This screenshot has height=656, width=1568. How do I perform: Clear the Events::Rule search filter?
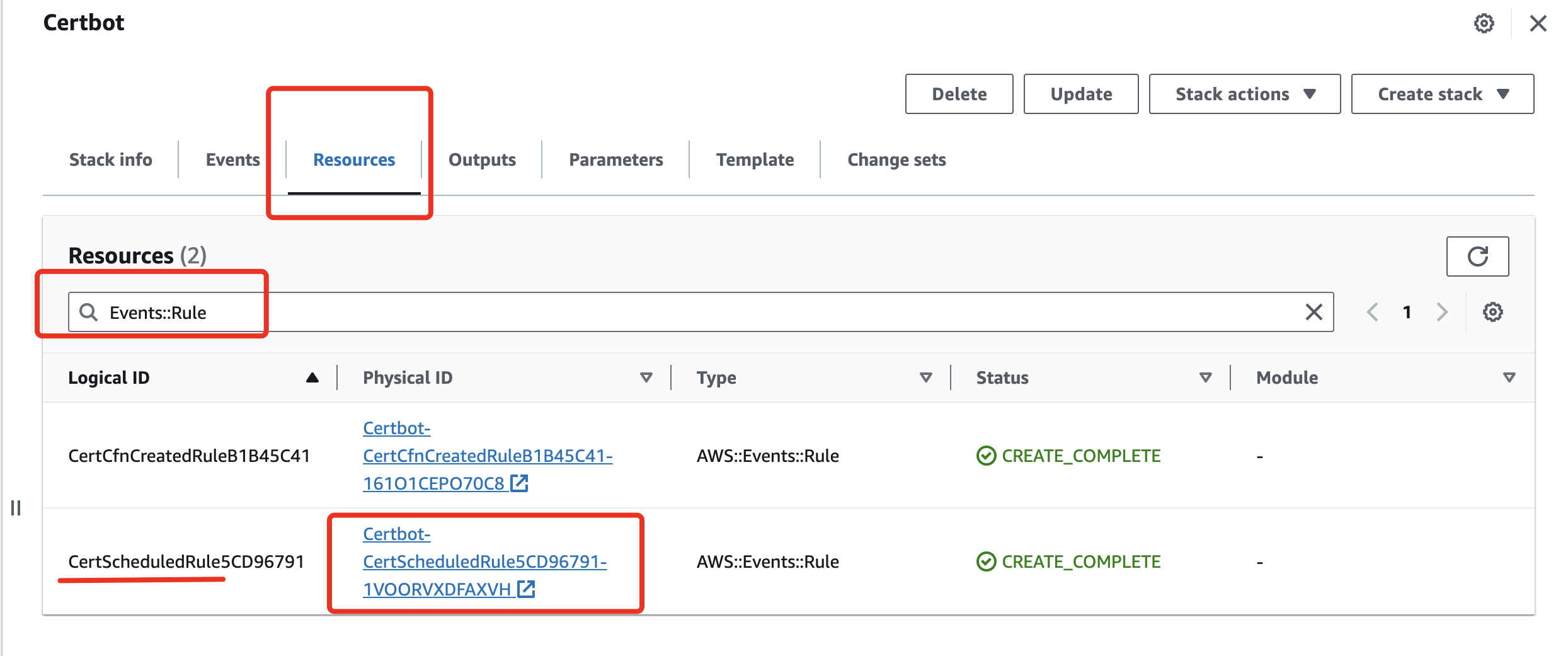point(1313,312)
